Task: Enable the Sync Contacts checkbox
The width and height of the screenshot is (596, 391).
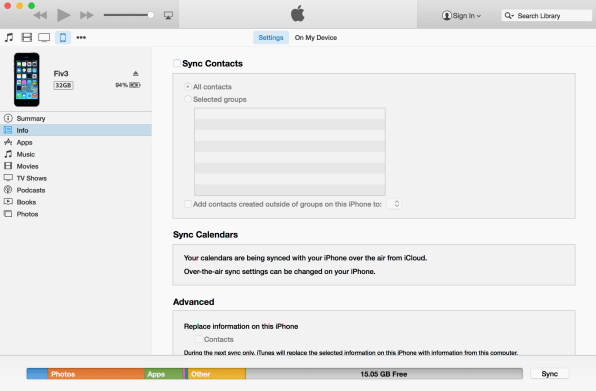Action: pos(177,63)
